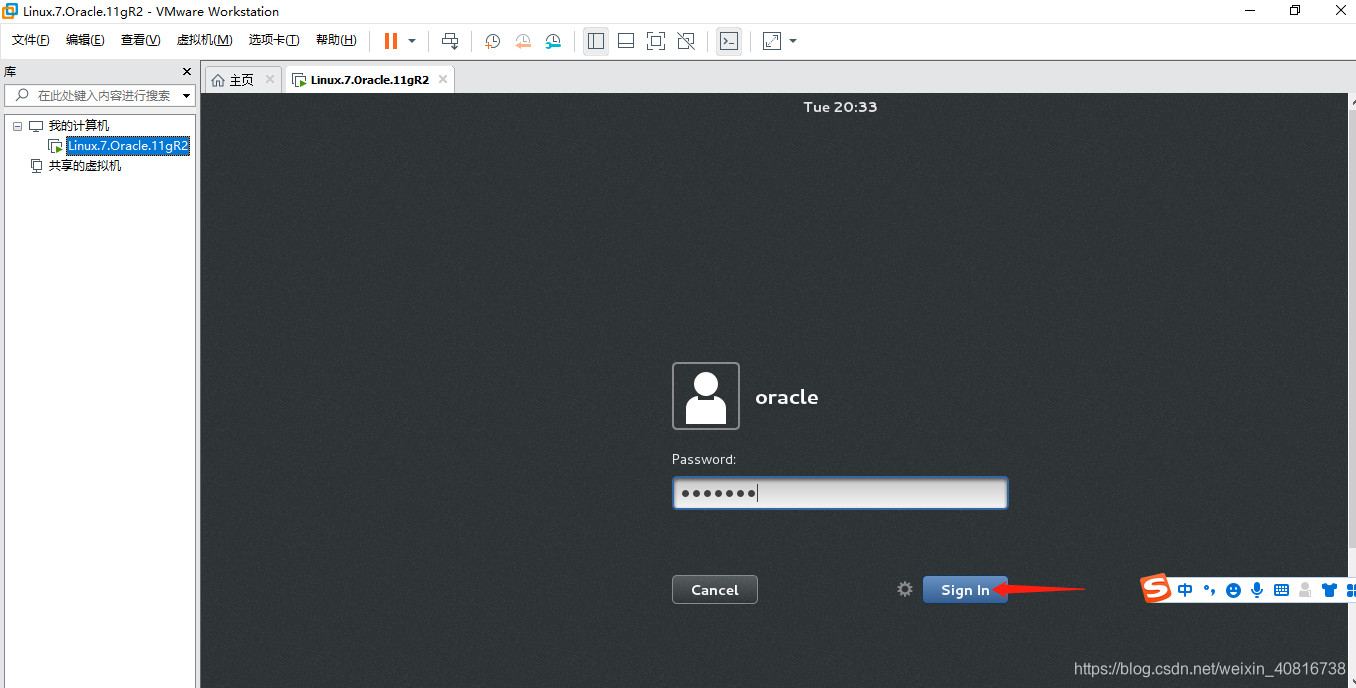Viewport: 1356px width, 688px height.
Task: Open the 编辑(E) menu
Action: [85, 40]
